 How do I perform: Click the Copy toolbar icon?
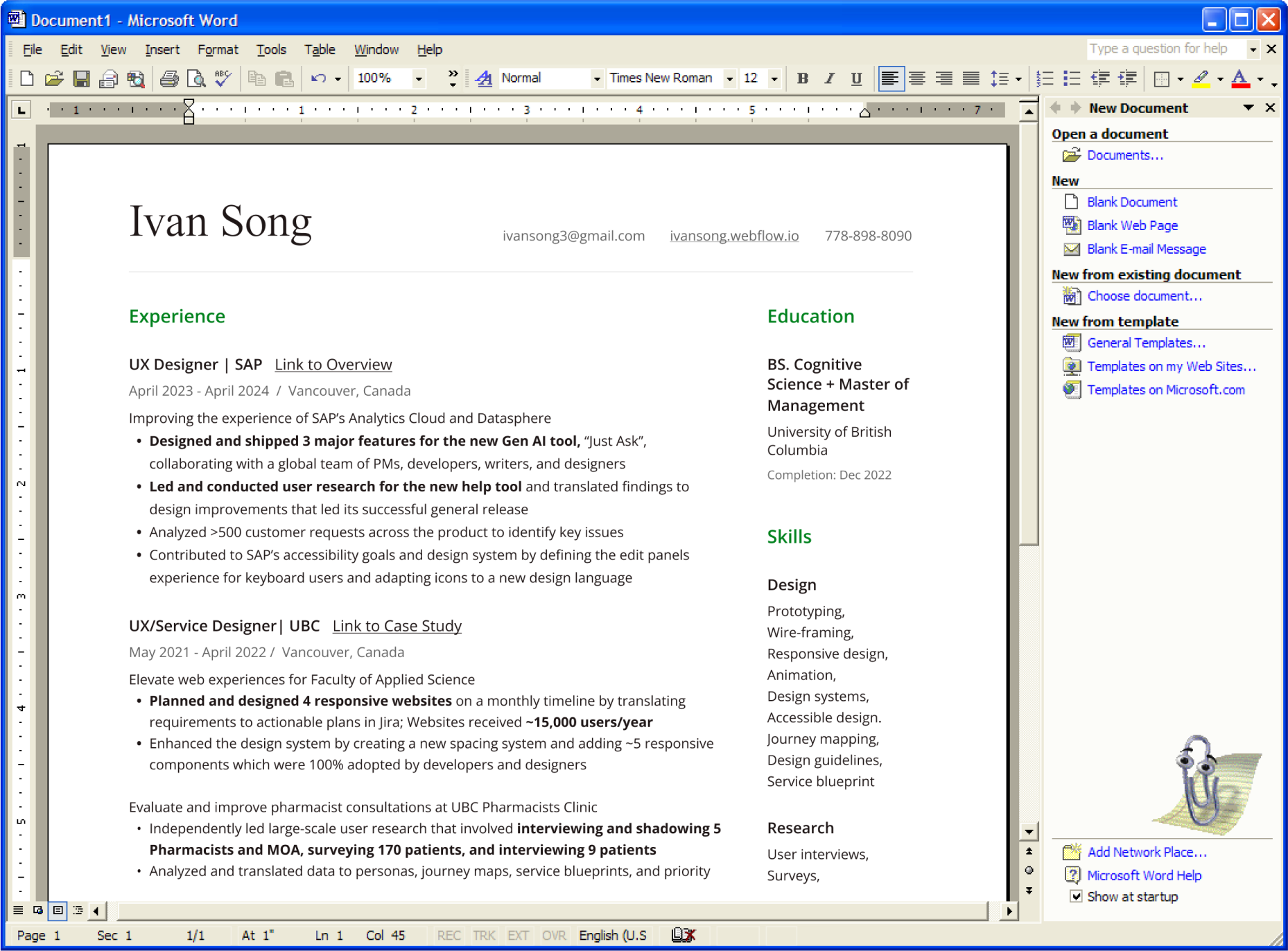pos(257,78)
